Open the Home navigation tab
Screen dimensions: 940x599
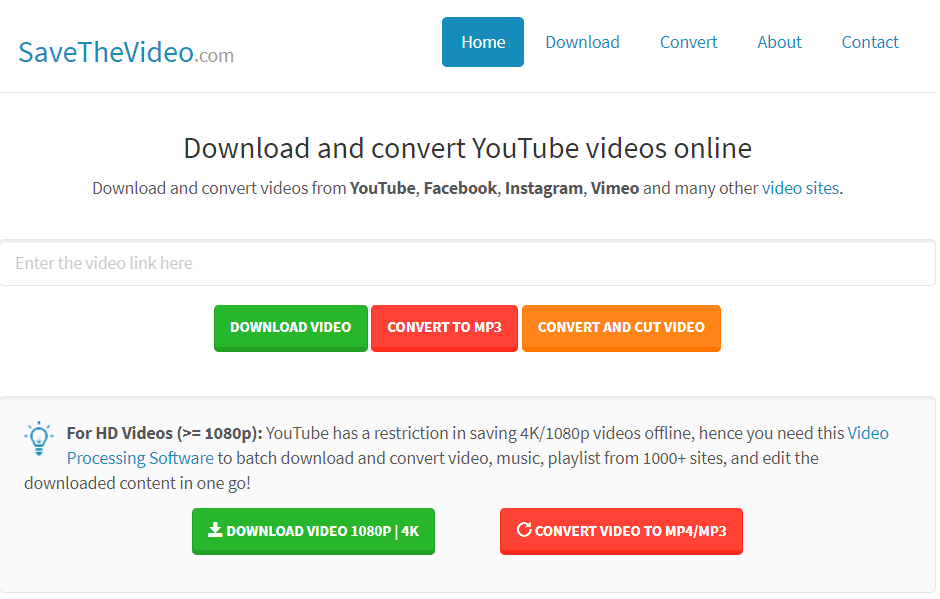(483, 42)
